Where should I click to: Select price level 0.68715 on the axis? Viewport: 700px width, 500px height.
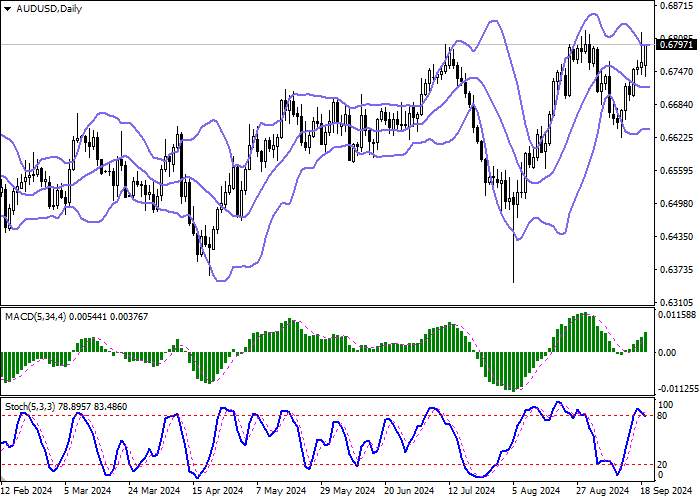676,6
